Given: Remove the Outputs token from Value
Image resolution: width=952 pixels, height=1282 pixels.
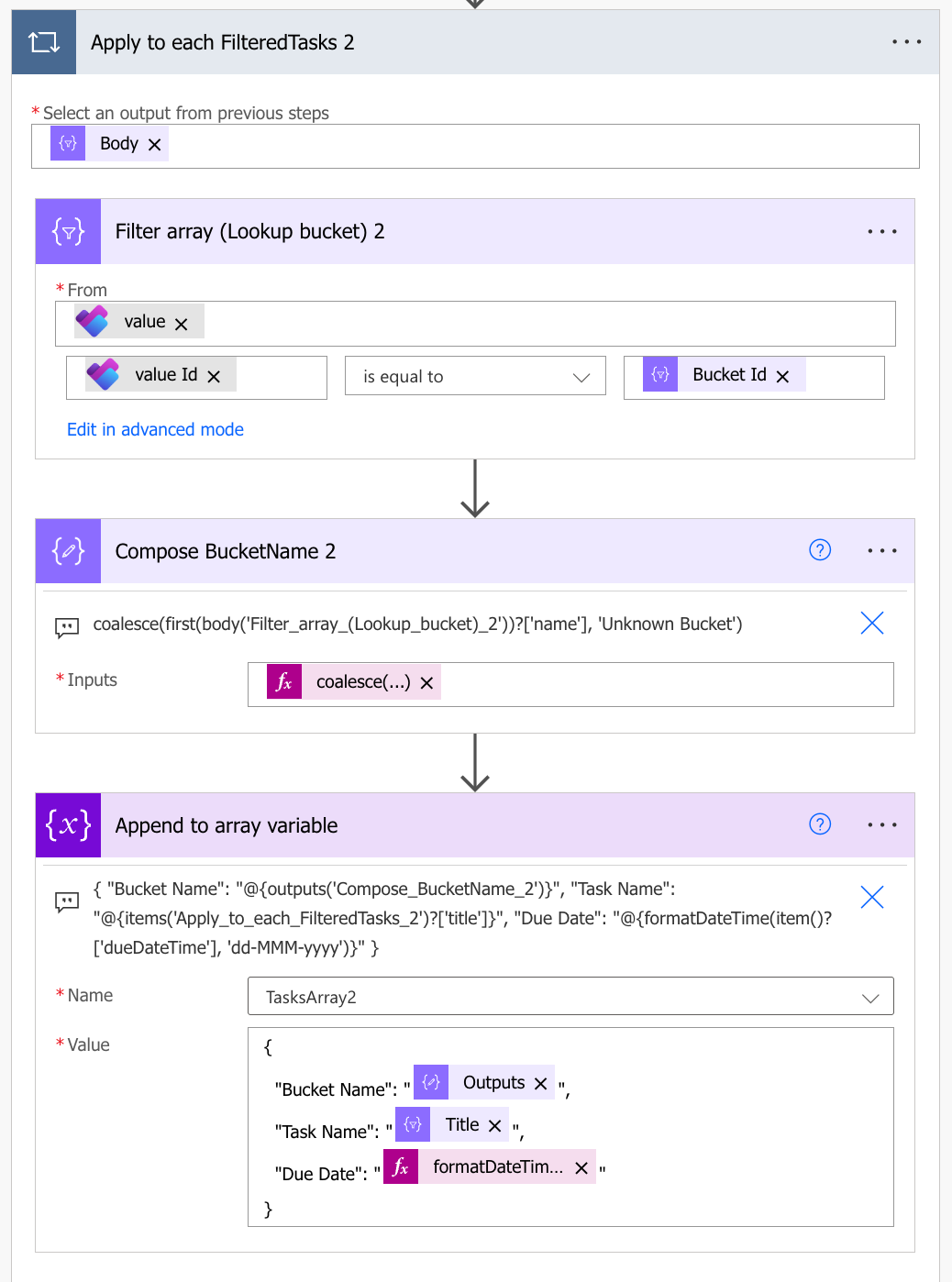Looking at the screenshot, I should 541,1084.
